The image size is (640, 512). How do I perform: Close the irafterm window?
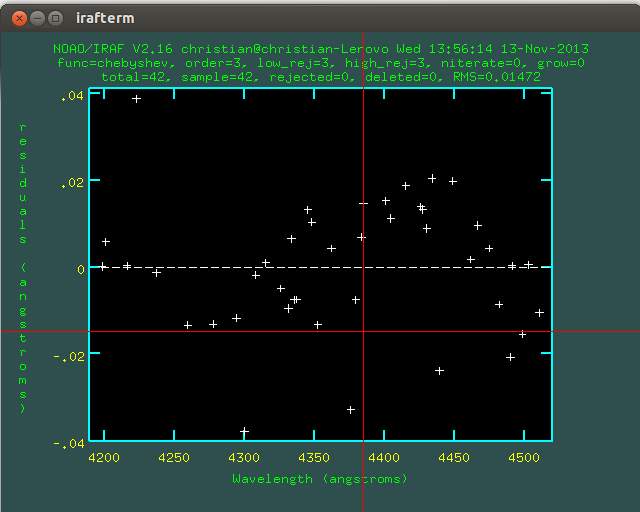(x=17, y=18)
